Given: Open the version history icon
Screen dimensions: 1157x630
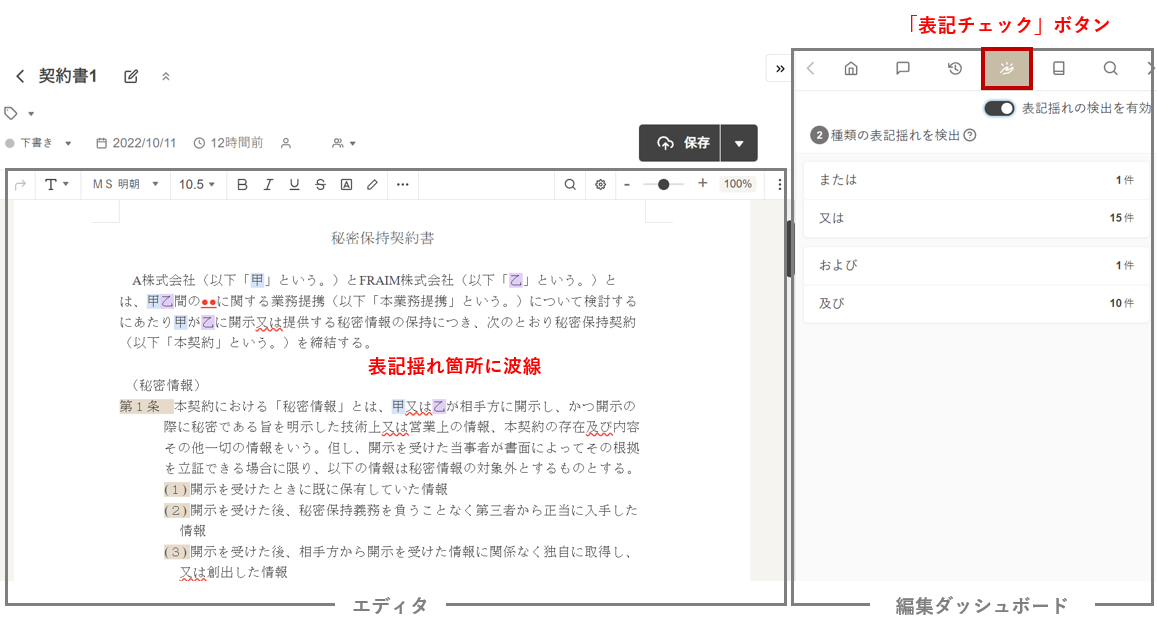Looking at the screenshot, I should click(955, 69).
